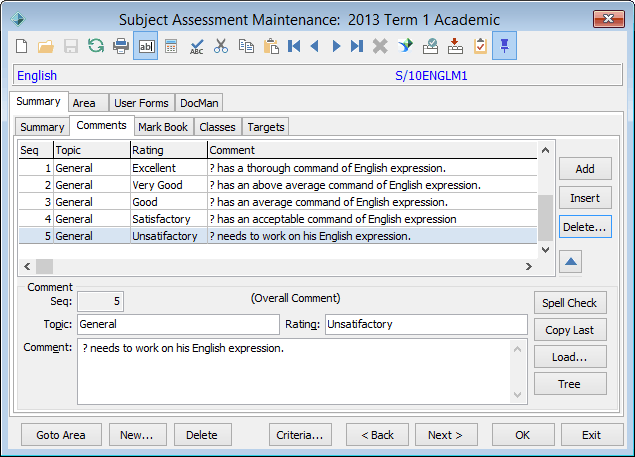
Task: Go to previous record arrow icon
Action: point(315,46)
